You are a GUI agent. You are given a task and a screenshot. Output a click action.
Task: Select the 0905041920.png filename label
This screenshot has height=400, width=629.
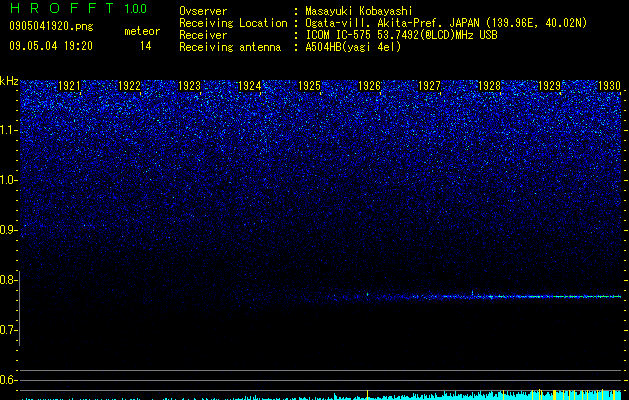(51, 26)
